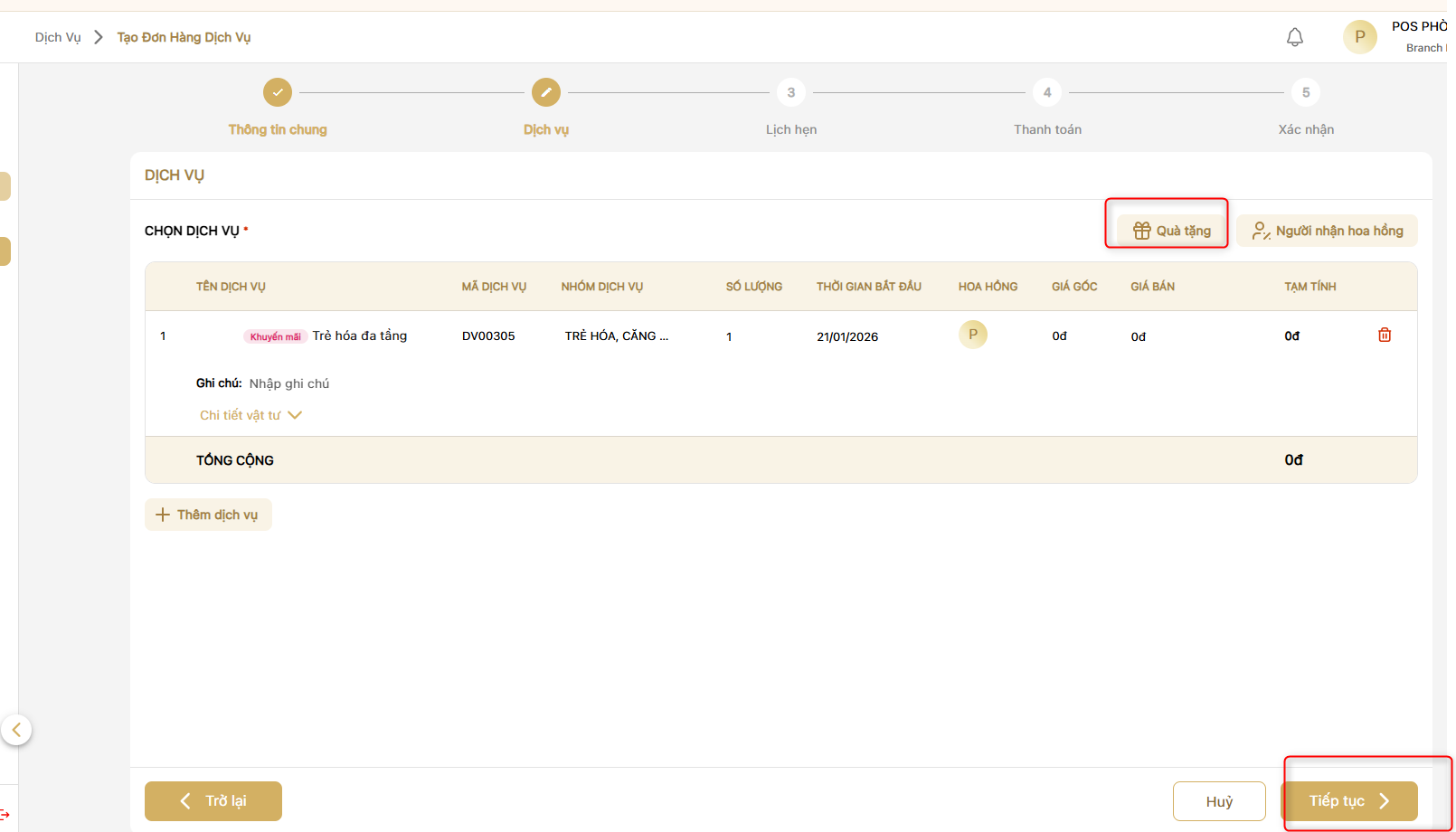Expand Chi tiết vật tư details
This screenshot has width=1456, height=832.
(251, 415)
